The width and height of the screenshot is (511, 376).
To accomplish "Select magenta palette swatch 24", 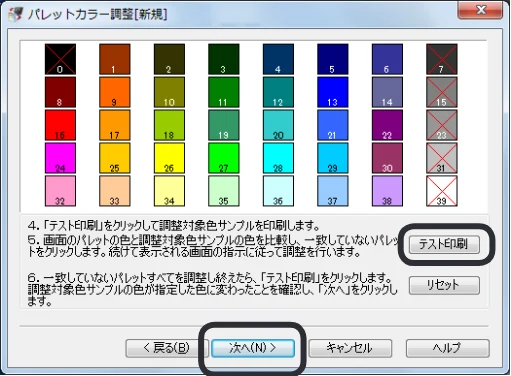I will click(60, 158).
